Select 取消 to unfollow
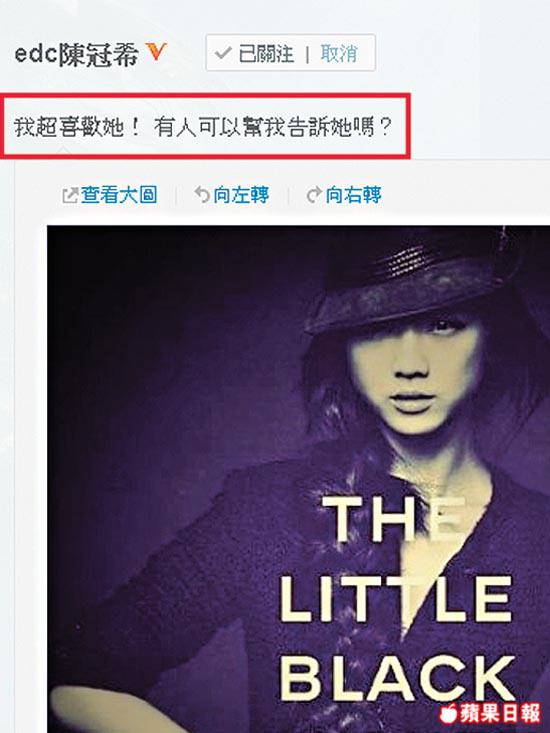Viewport: 550px width, 733px height. [339, 53]
